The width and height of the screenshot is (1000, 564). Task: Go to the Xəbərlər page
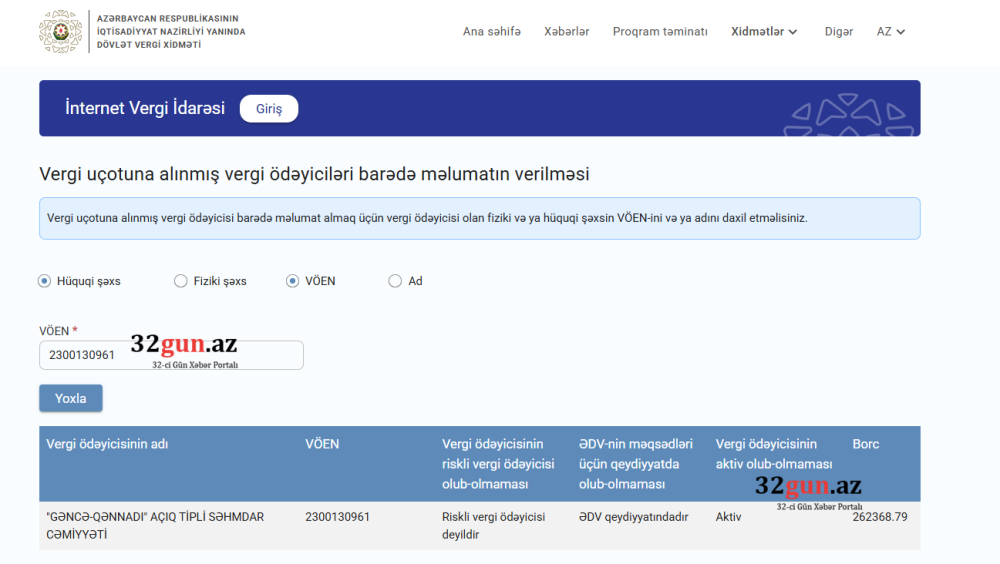566,32
